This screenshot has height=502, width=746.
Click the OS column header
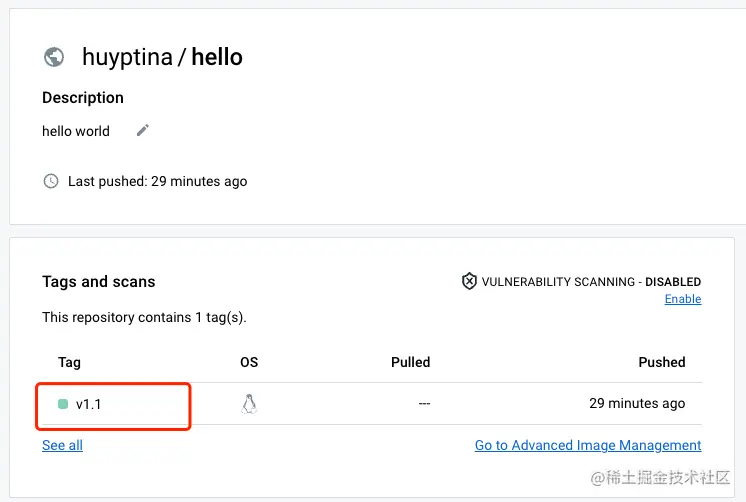[249, 362]
